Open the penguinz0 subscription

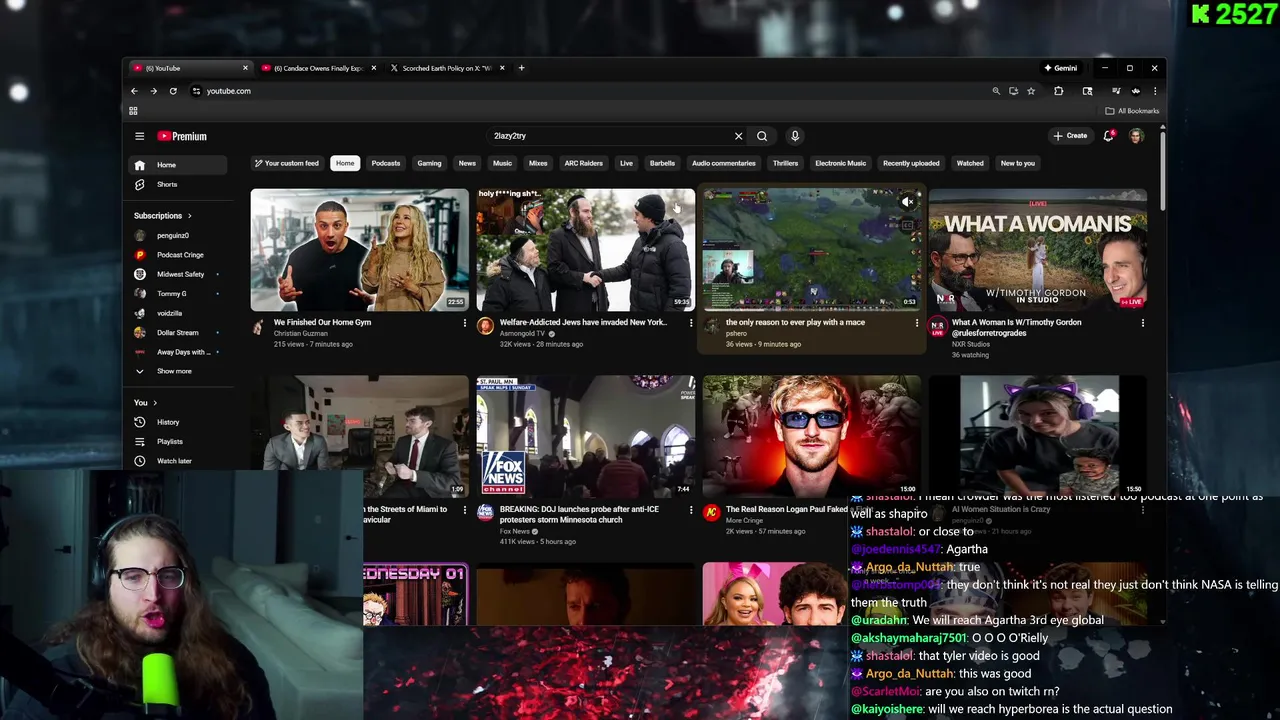click(x=179, y=236)
